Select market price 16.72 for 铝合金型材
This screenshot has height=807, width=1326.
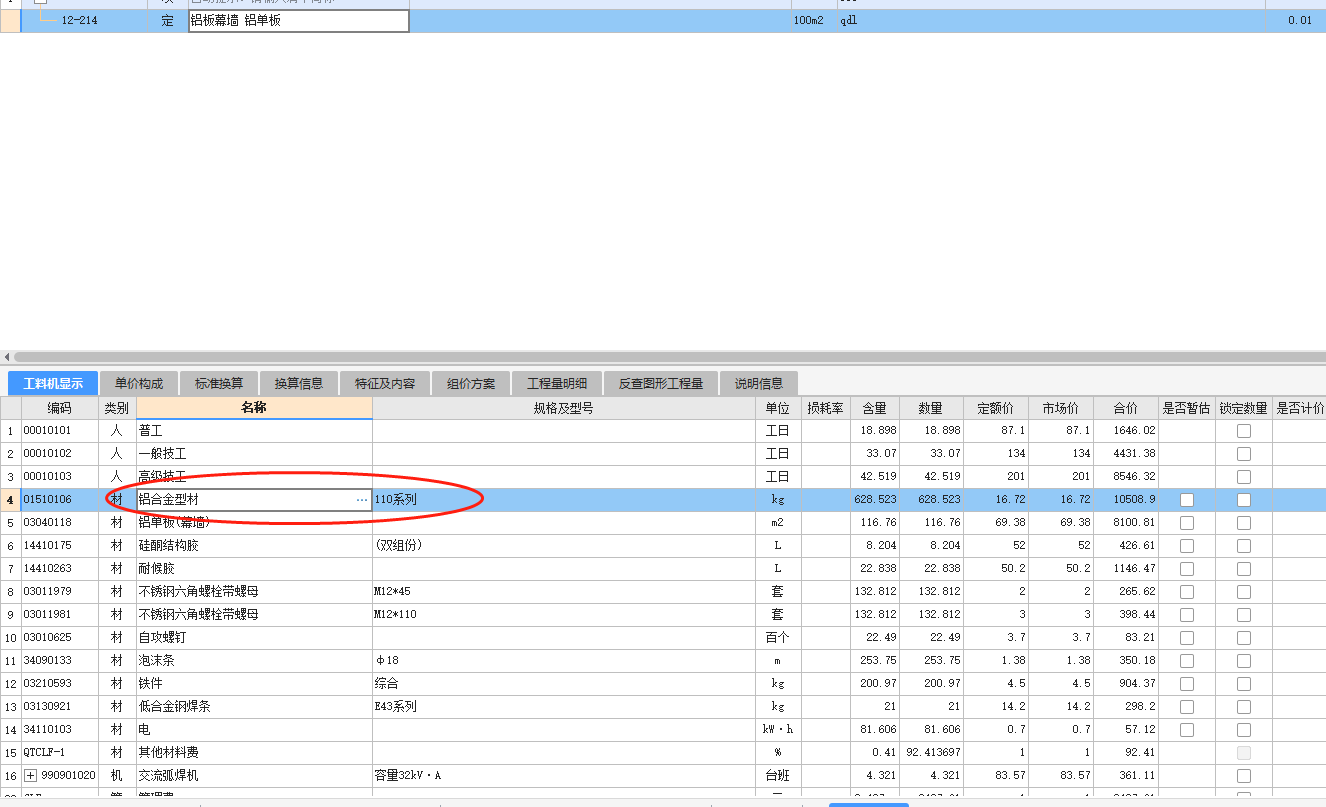click(1061, 499)
